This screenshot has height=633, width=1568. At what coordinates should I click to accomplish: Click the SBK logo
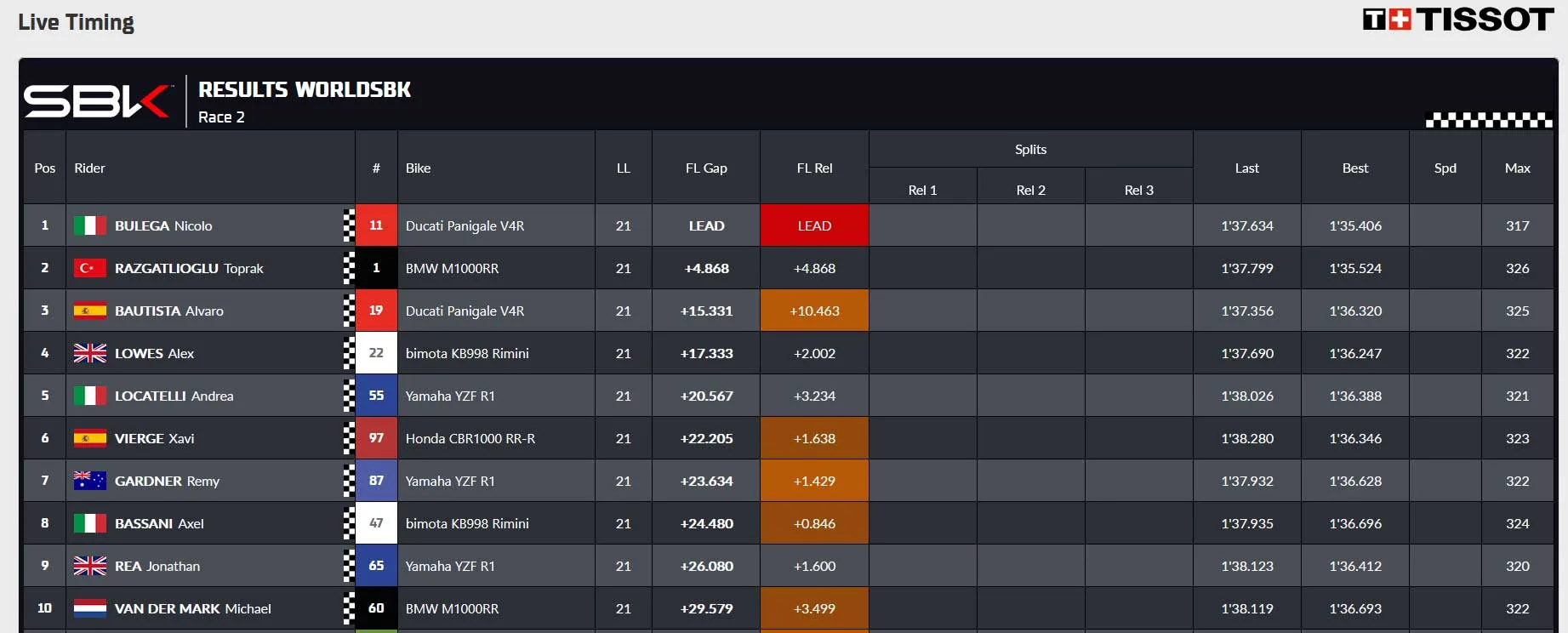click(96, 101)
